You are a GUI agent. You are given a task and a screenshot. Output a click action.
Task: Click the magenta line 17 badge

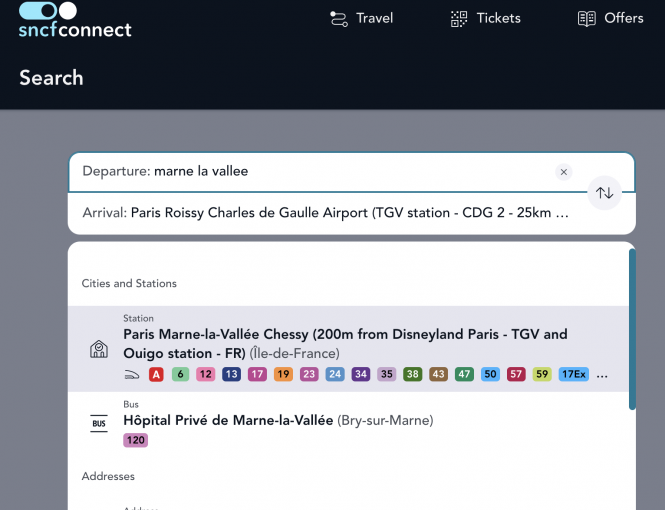[x=257, y=374]
